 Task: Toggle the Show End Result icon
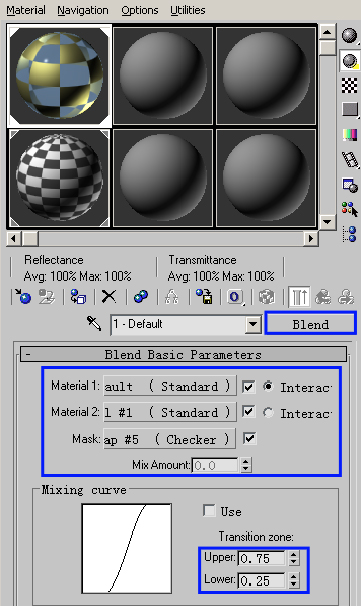[299, 297]
